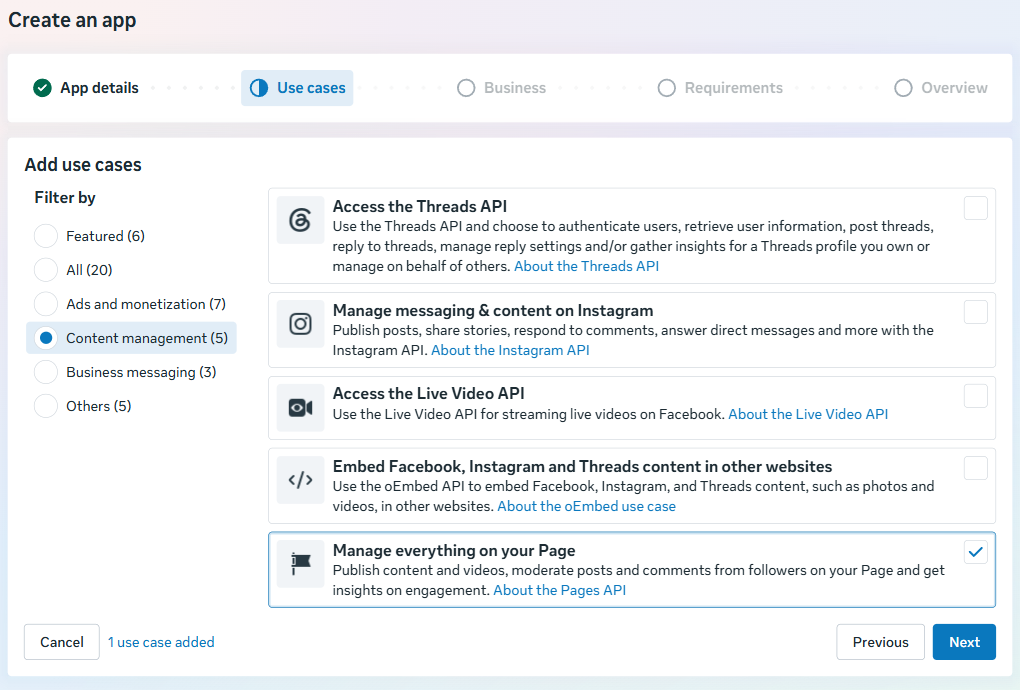Open About the oEmbed use case link

click(x=586, y=506)
